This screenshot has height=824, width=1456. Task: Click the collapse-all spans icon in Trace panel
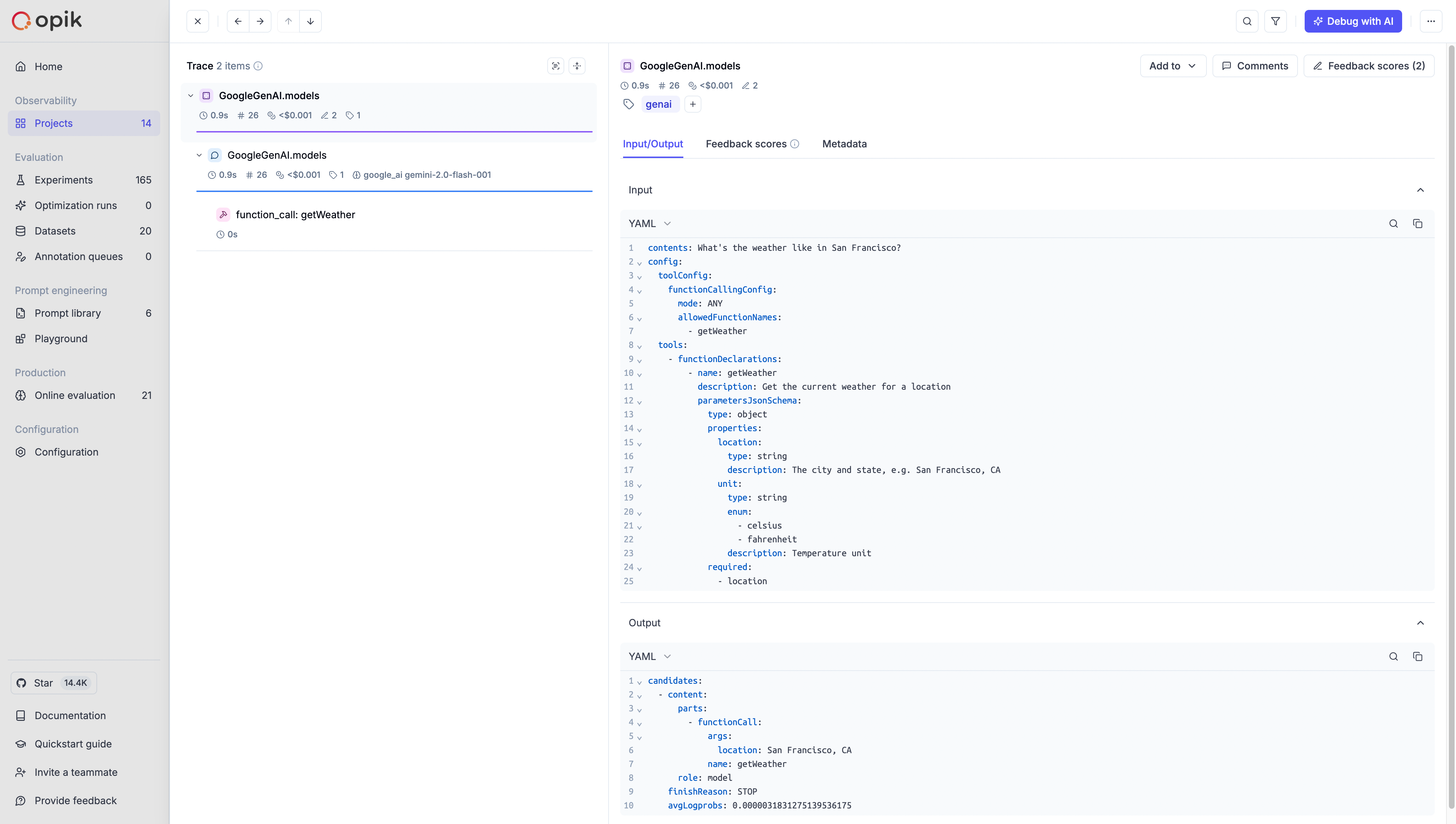pos(577,66)
